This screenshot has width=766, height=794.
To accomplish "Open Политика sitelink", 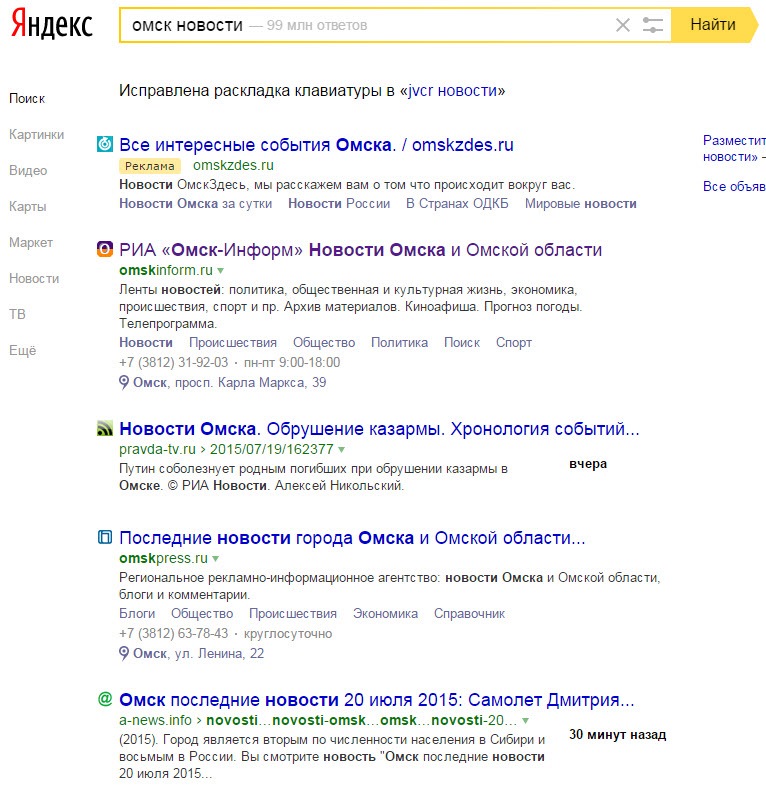I will (x=399, y=342).
